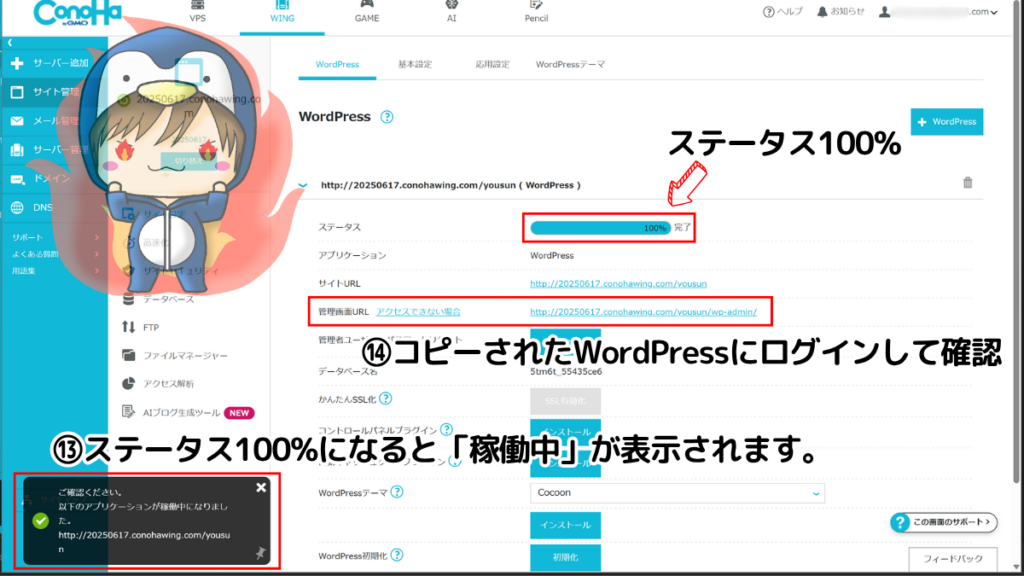1024x576 pixels.
Task: Open この画面のサポート help bubble
Action: click(x=944, y=522)
